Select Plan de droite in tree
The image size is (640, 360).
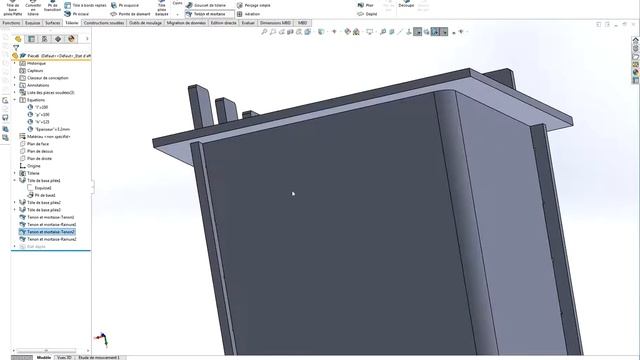[39, 158]
